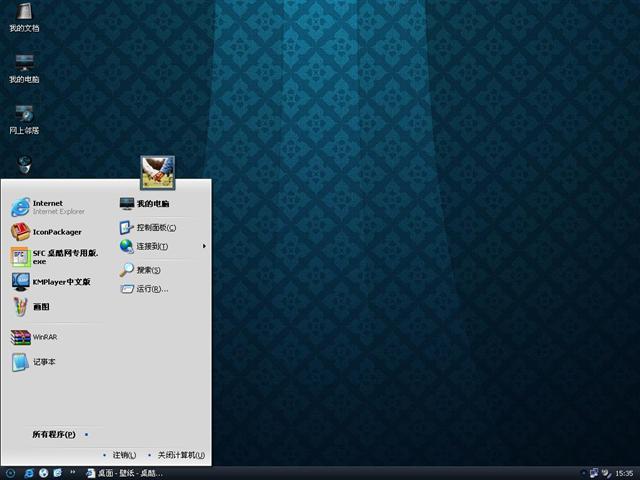Open the SFC 桌酷网专用版.exe entry

click(x=54, y=257)
